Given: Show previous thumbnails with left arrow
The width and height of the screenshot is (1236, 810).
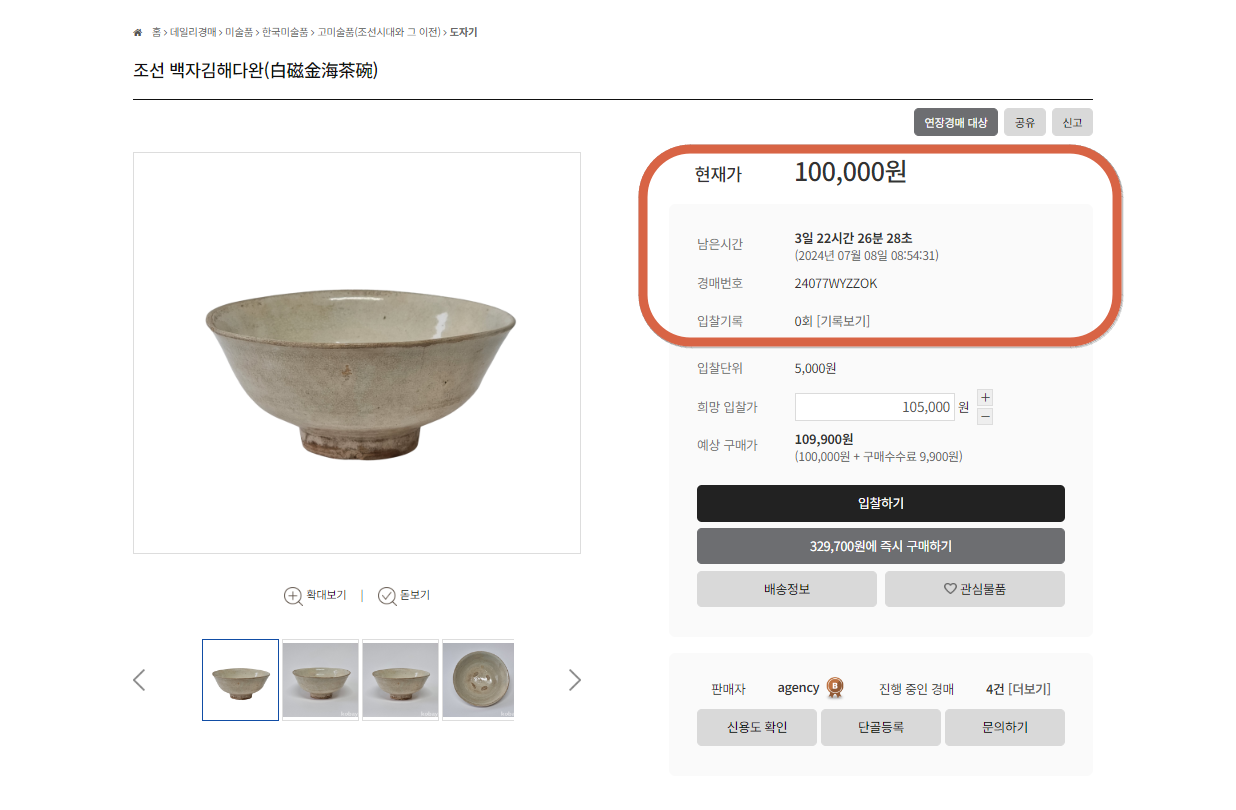Looking at the screenshot, I should pyautogui.click(x=139, y=680).
